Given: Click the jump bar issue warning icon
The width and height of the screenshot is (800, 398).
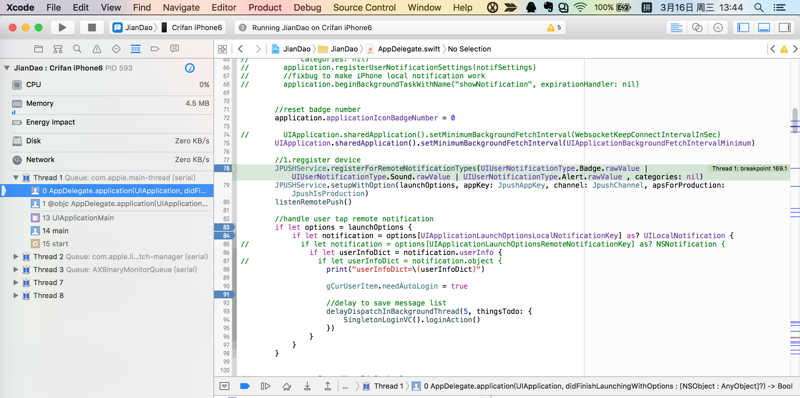Looking at the screenshot, I should [784, 49].
